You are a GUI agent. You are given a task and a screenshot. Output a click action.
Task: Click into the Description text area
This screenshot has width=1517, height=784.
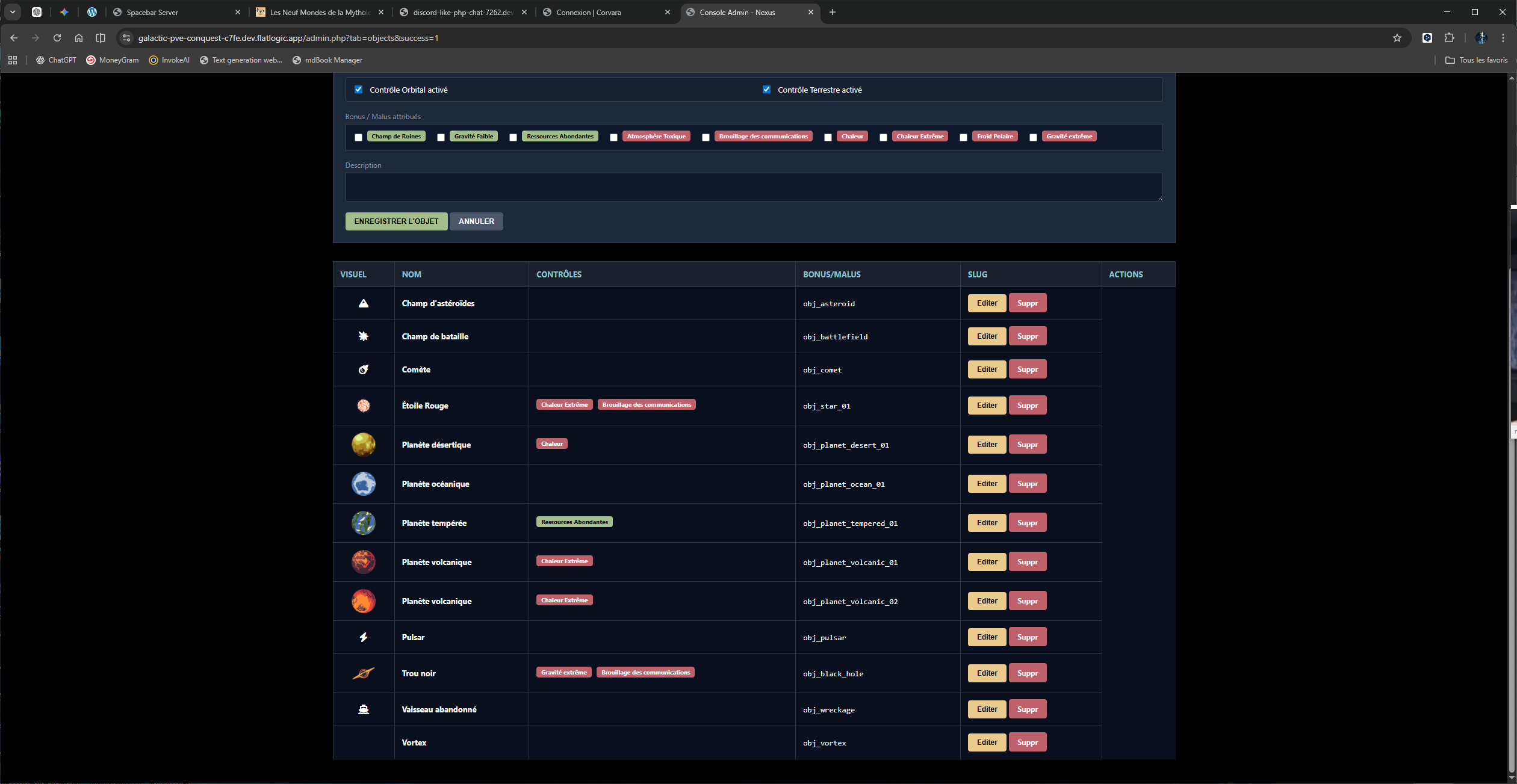pos(753,187)
